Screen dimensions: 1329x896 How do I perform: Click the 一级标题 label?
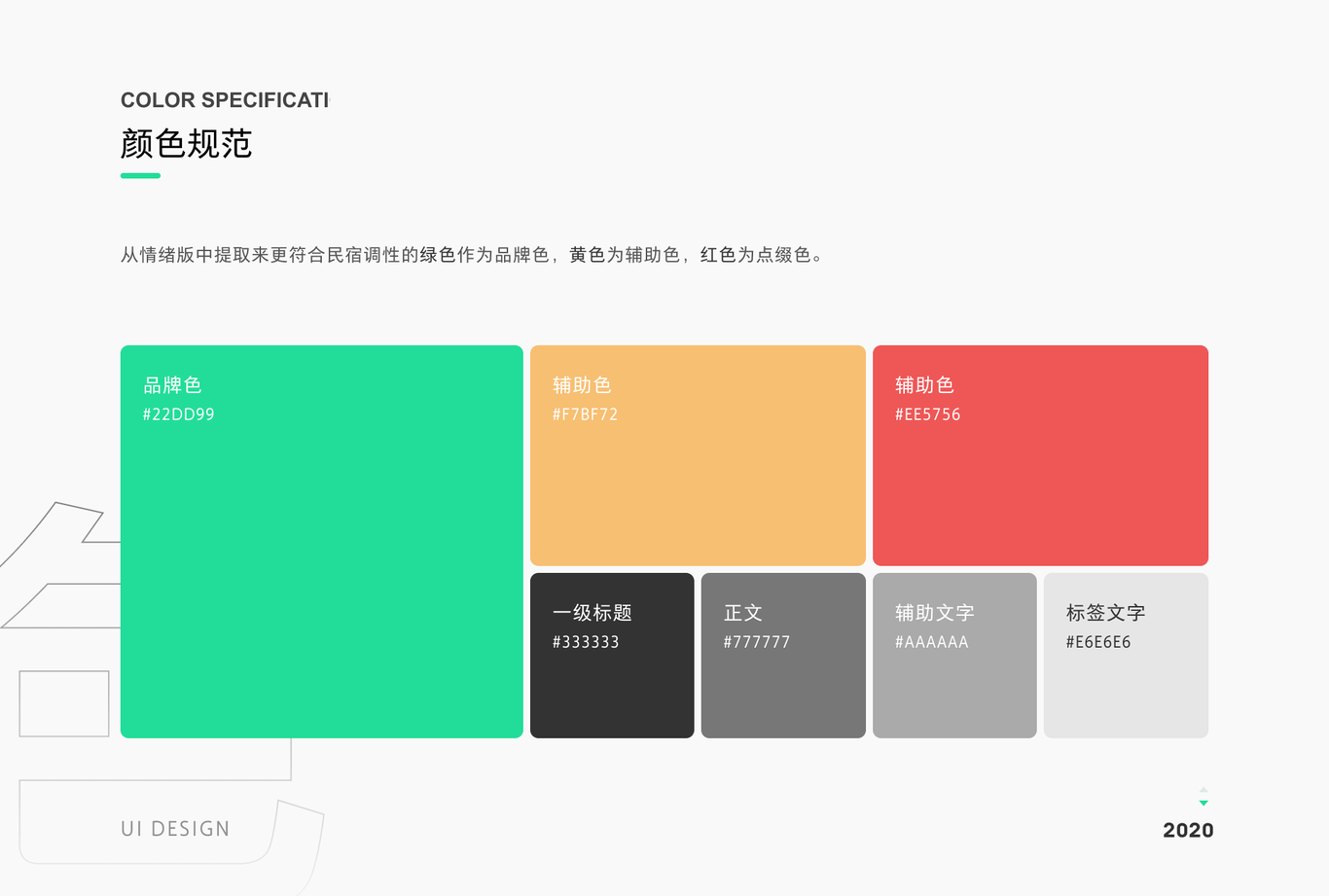click(x=593, y=613)
